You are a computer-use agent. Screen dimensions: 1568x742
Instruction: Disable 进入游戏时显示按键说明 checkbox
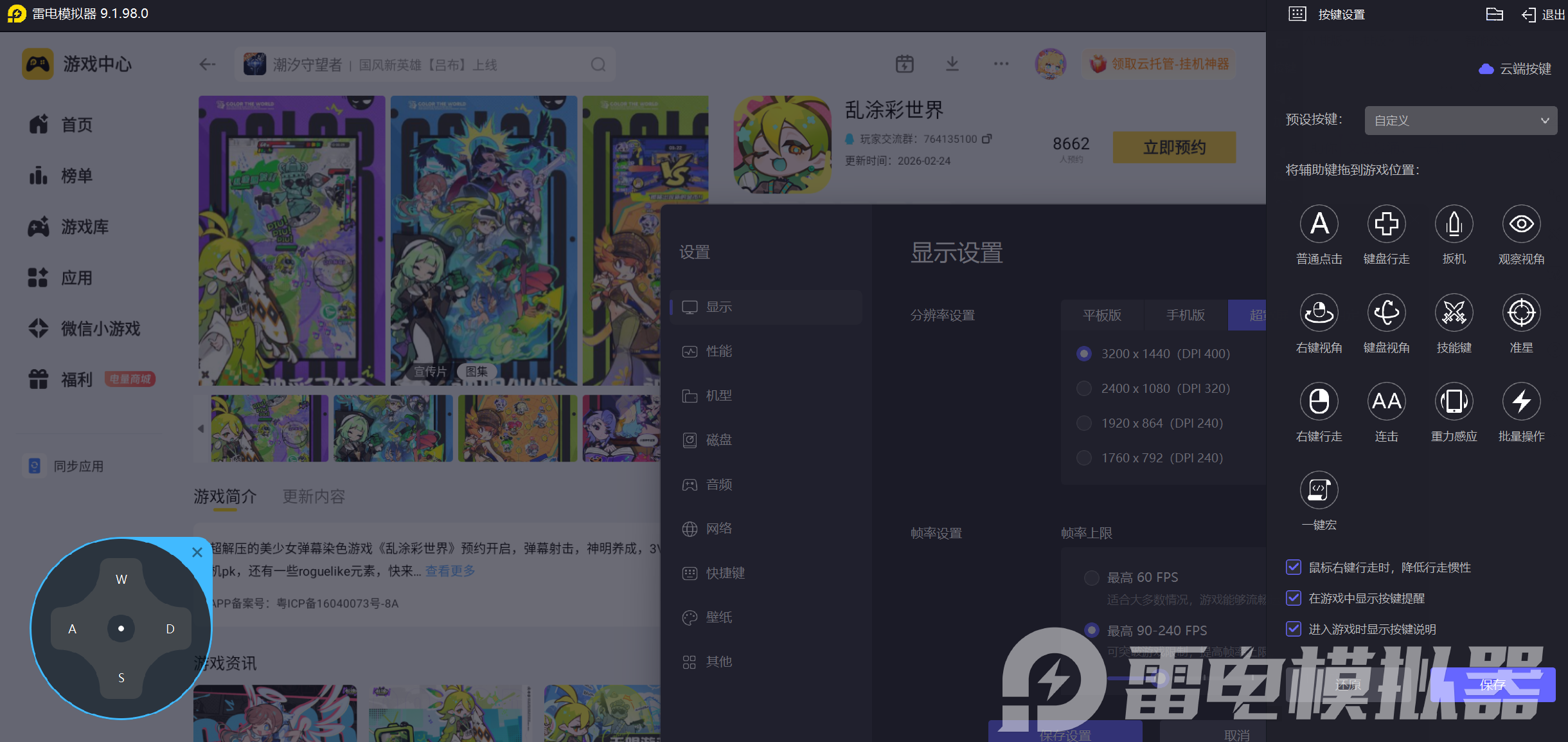[1294, 629]
